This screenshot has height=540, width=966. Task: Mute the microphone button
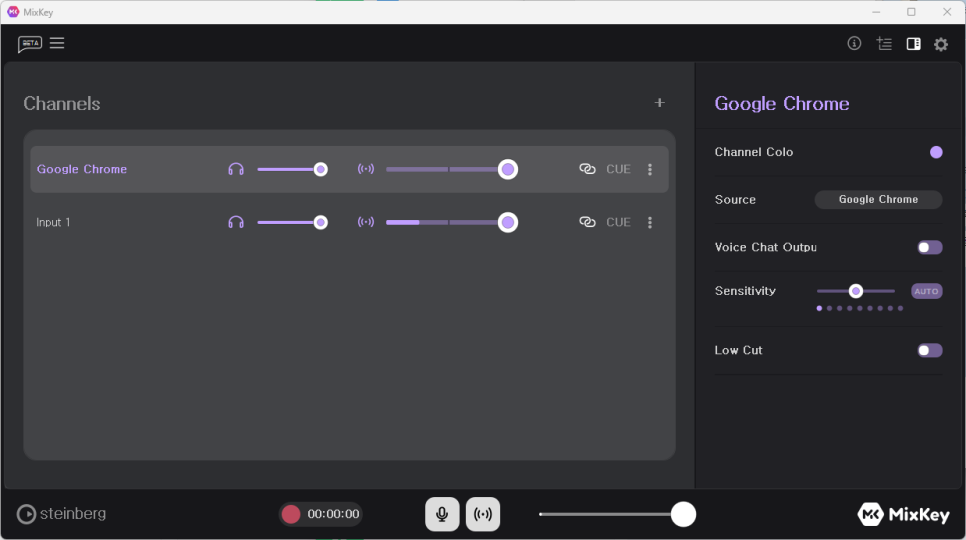(442, 514)
